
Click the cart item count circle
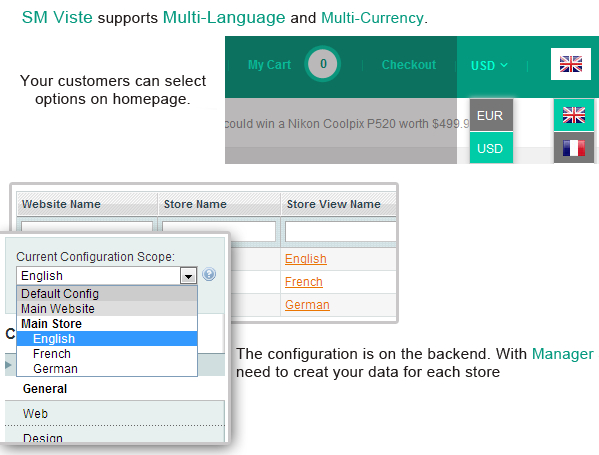click(323, 64)
